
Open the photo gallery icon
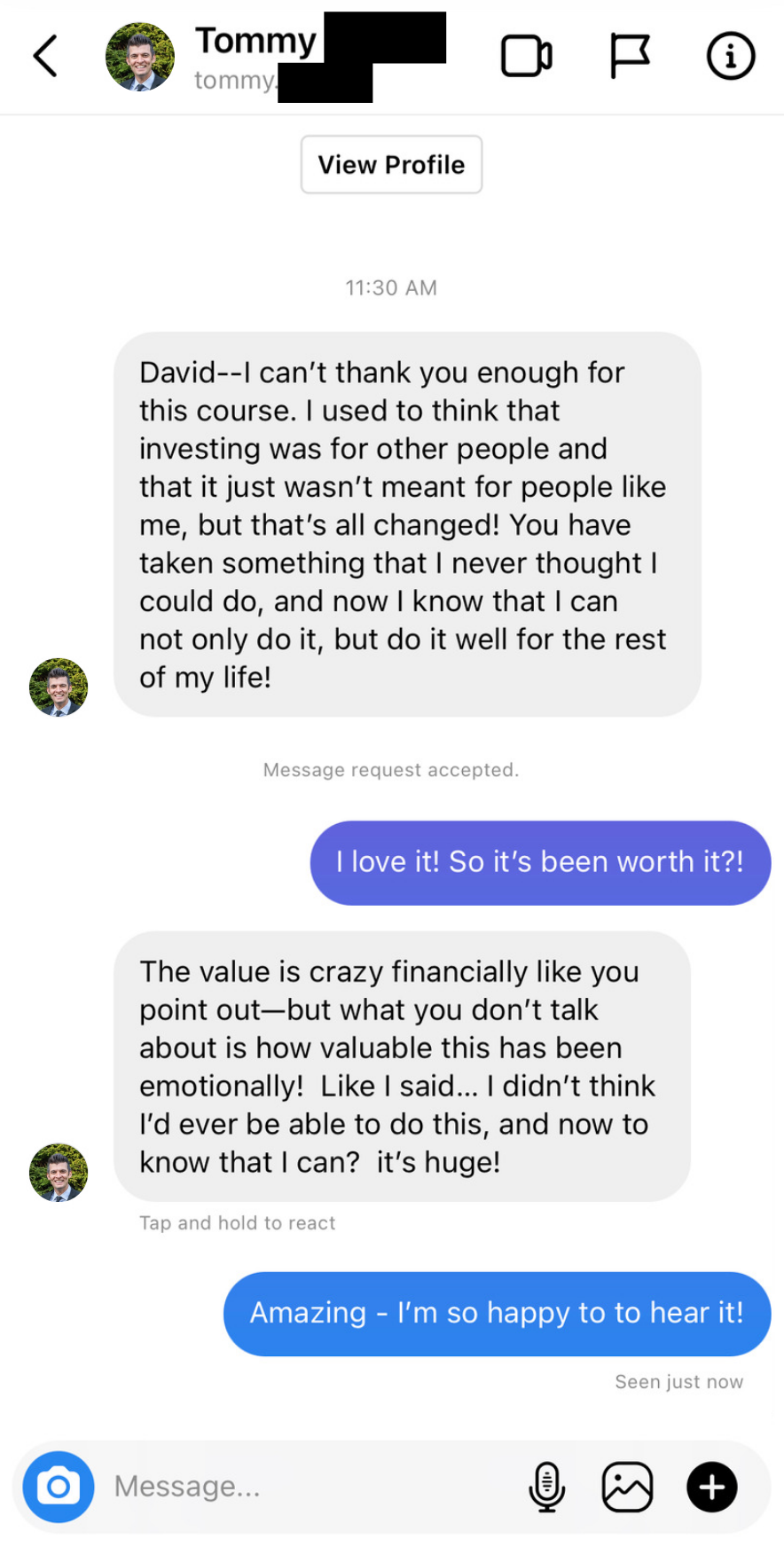click(x=627, y=1487)
